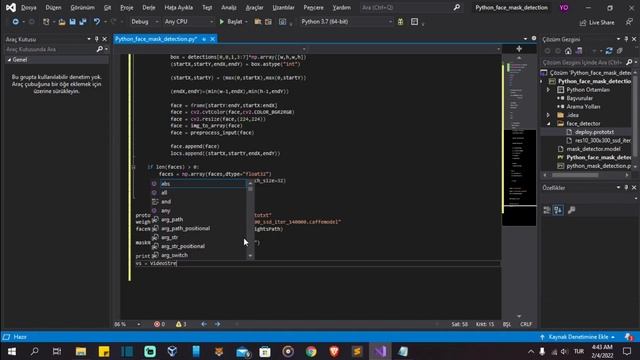Close the Python_face_mask_detection.py tab
The height and width of the screenshot is (360, 640).
(x=213, y=39)
